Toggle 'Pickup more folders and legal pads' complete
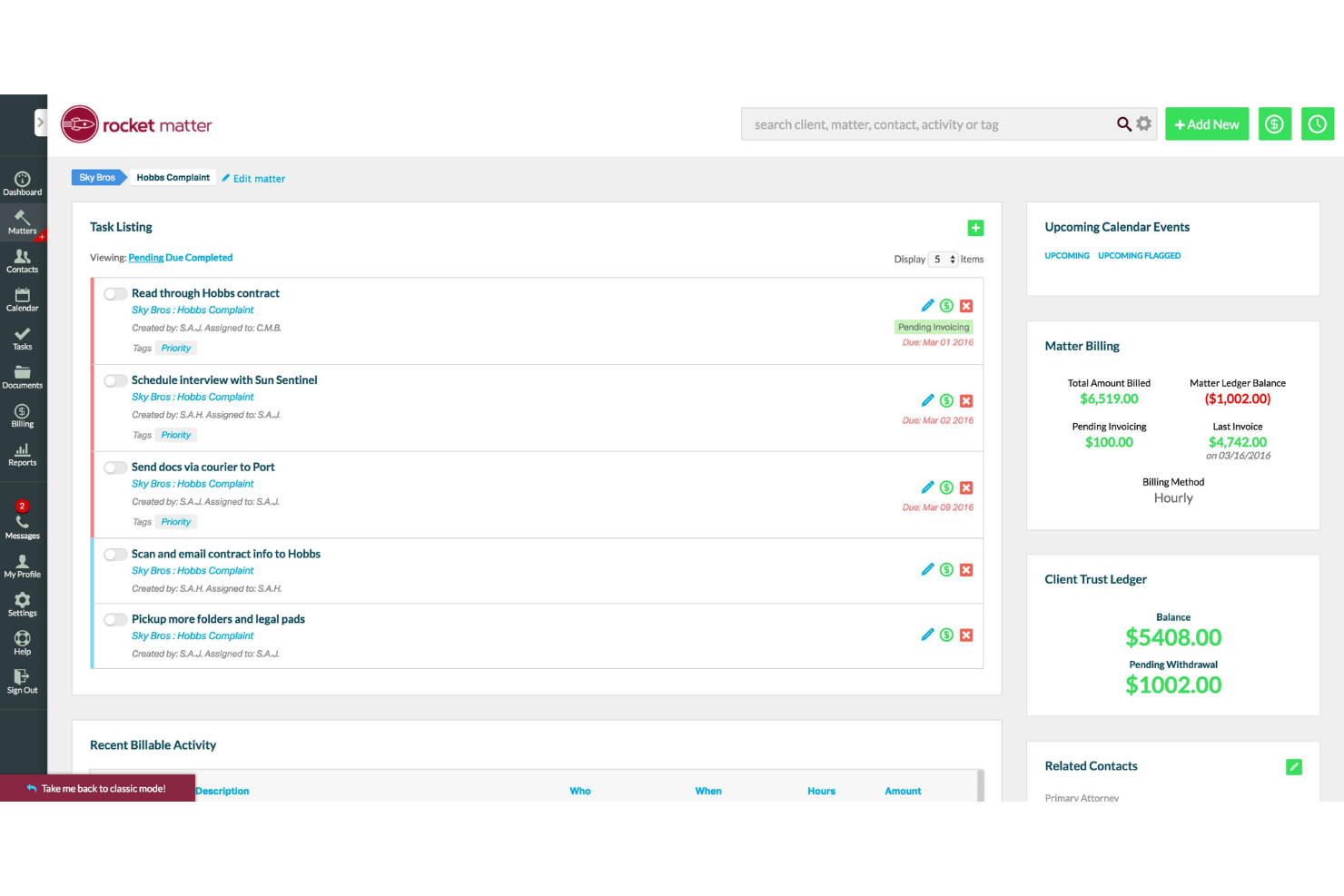Viewport: 1344px width, 896px height. pos(115,619)
